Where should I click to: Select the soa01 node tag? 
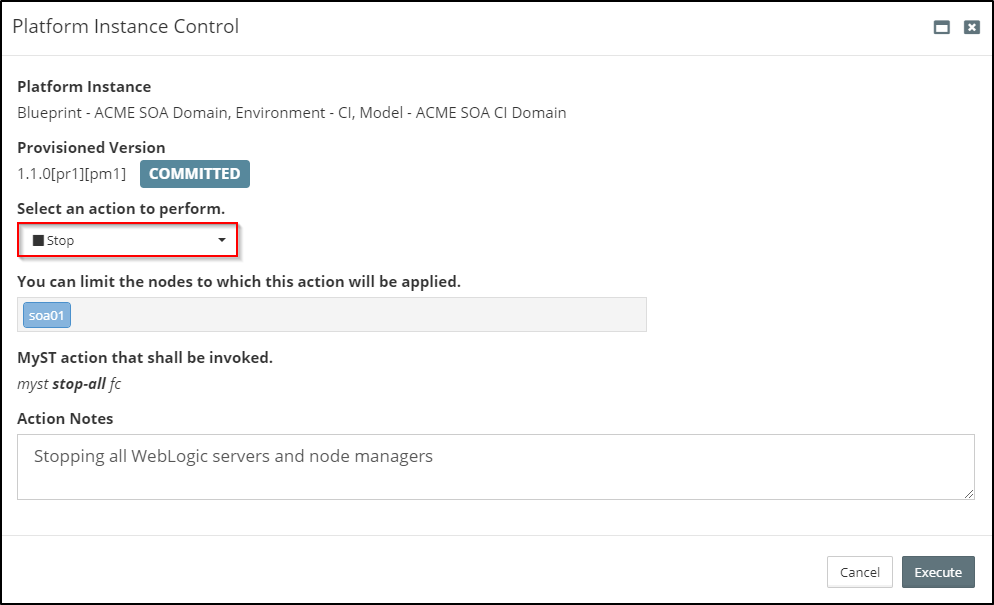click(47, 315)
